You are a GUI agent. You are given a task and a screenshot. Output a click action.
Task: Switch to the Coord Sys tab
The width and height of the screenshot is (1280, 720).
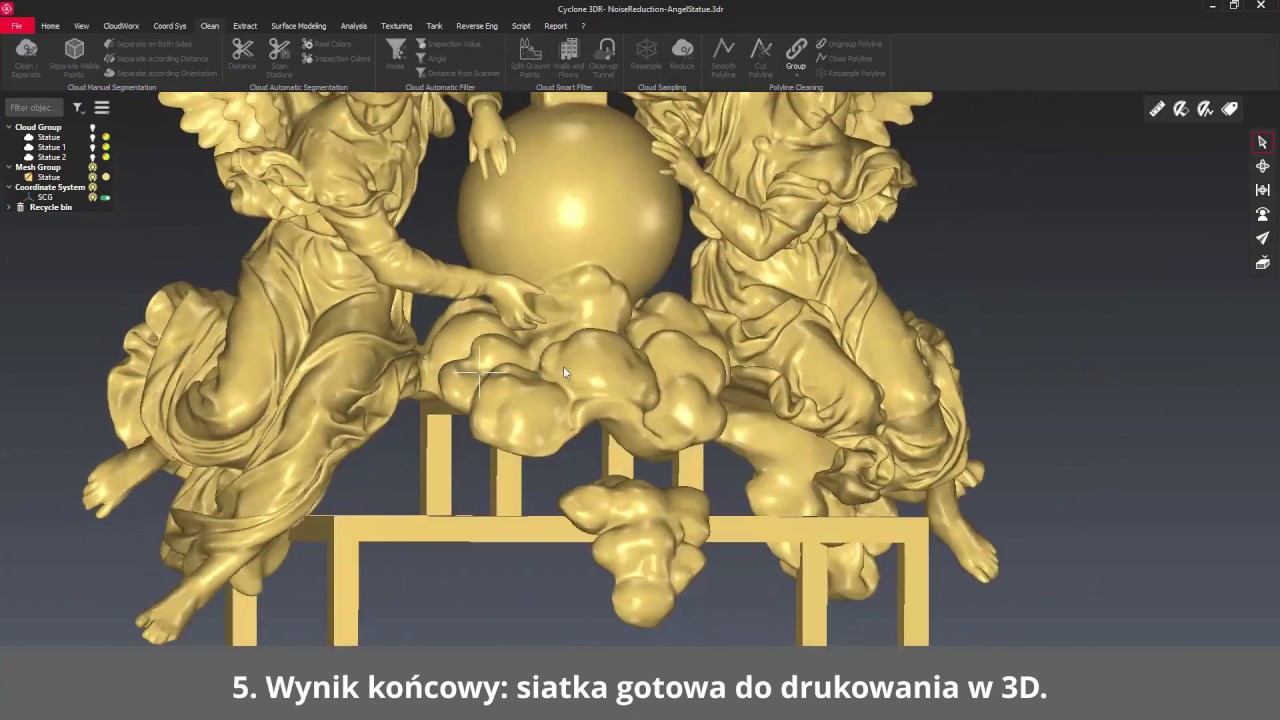pyautogui.click(x=169, y=26)
